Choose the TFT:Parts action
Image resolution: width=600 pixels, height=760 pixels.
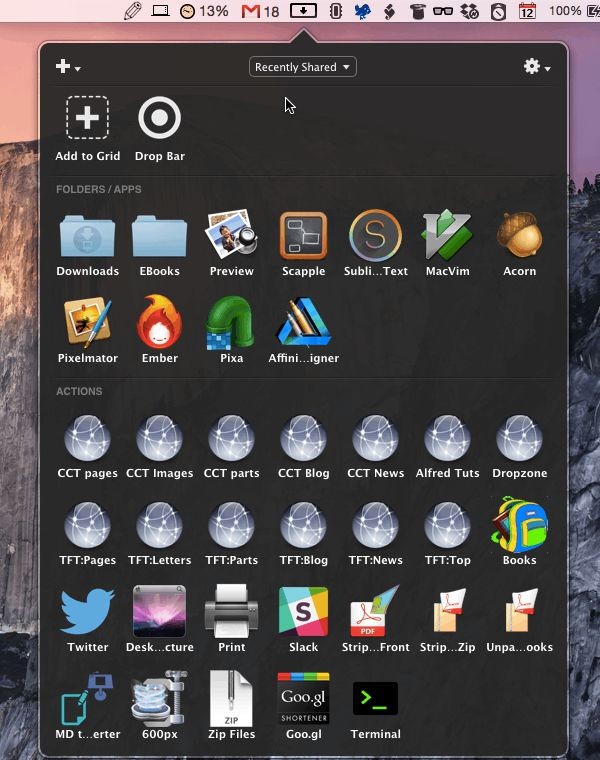[232, 525]
